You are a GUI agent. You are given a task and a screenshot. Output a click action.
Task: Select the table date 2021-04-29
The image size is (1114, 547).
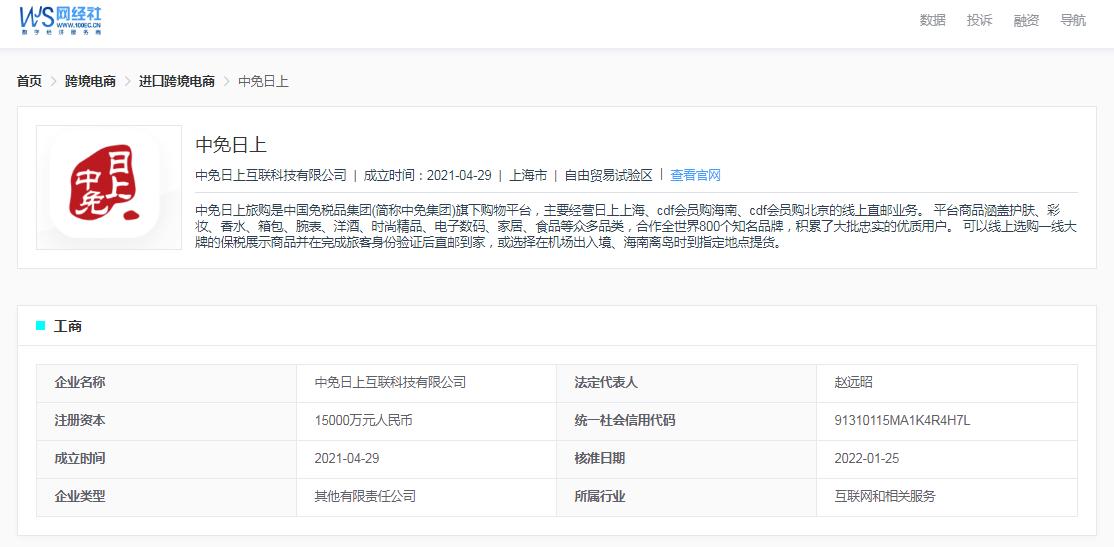click(x=347, y=459)
